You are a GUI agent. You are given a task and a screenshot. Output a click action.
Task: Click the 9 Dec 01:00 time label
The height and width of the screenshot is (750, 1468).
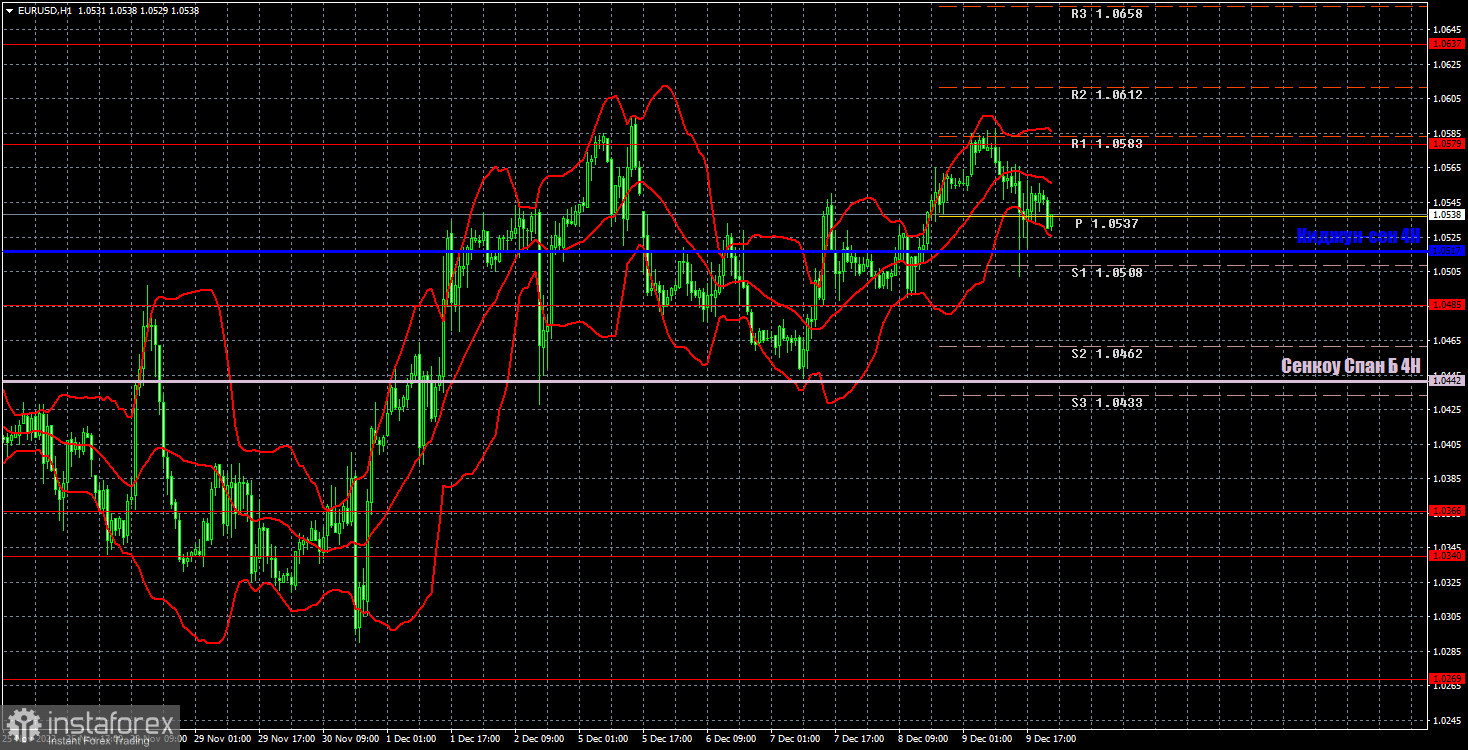(x=987, y=739)
